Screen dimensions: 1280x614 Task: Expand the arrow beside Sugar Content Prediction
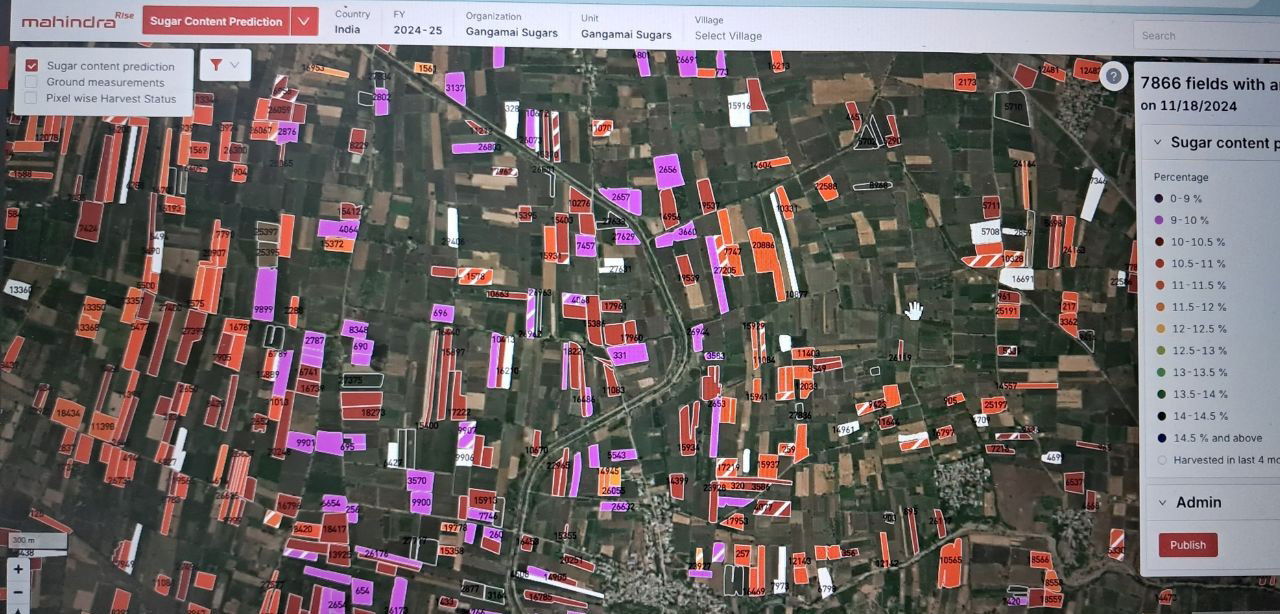[305, 21]
